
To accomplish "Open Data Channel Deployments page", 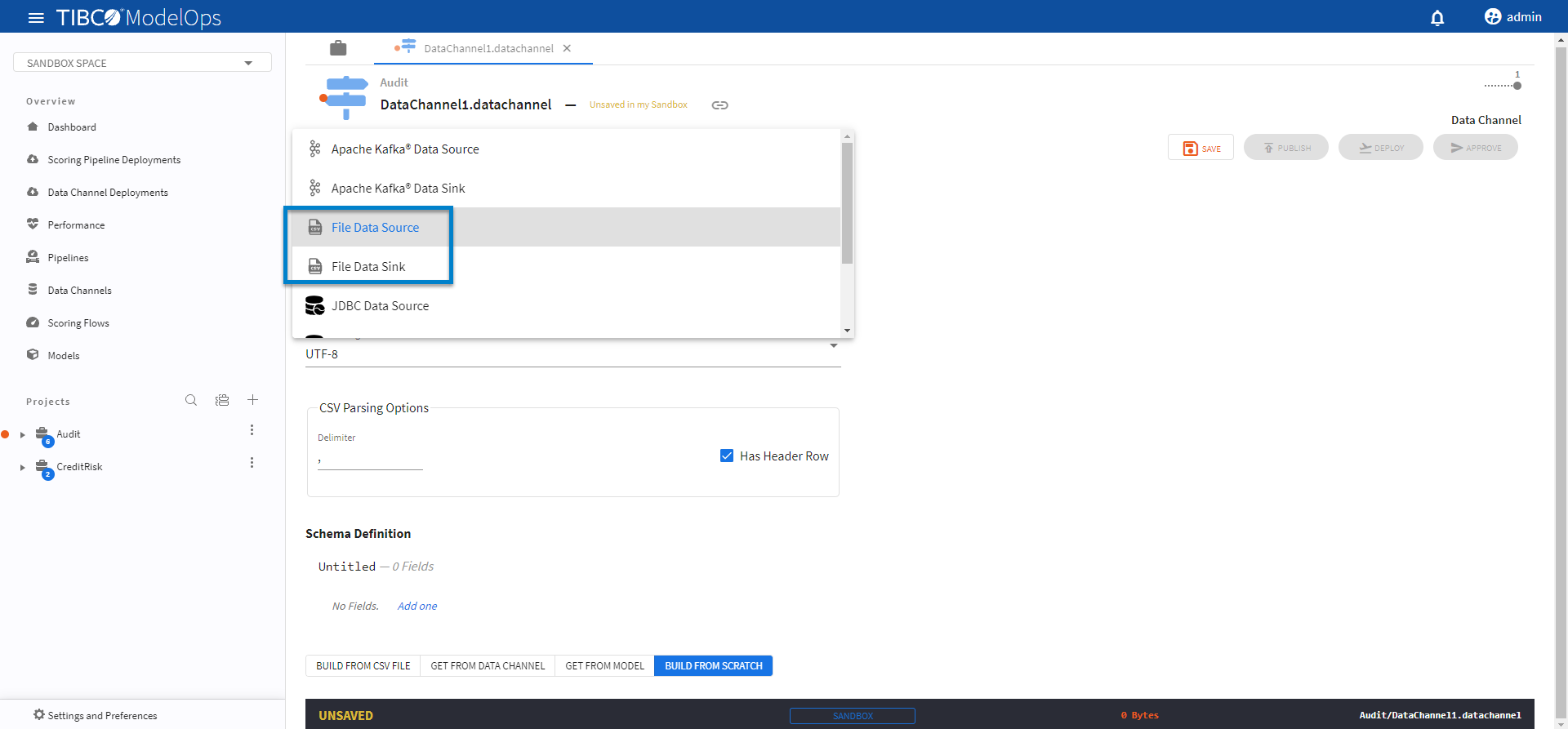I will [108, 192].
